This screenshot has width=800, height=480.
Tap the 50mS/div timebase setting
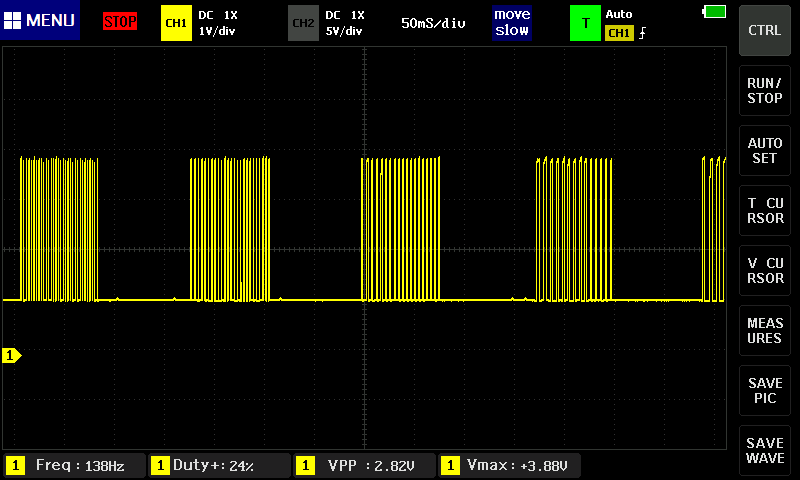pyautogui.click(x=433, y=23)
